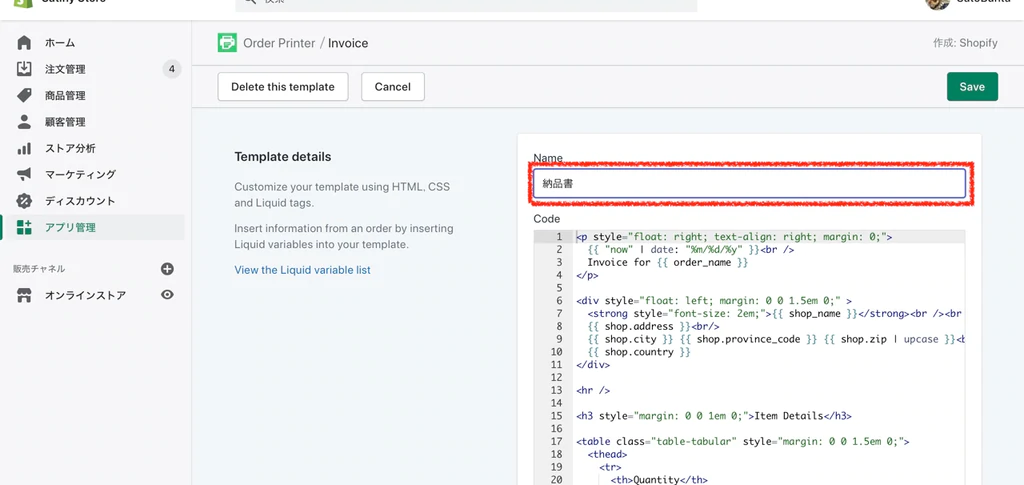The image size is (1024, 485).
Task: View online store via eye icon
Action: click(x=167, y=295)
